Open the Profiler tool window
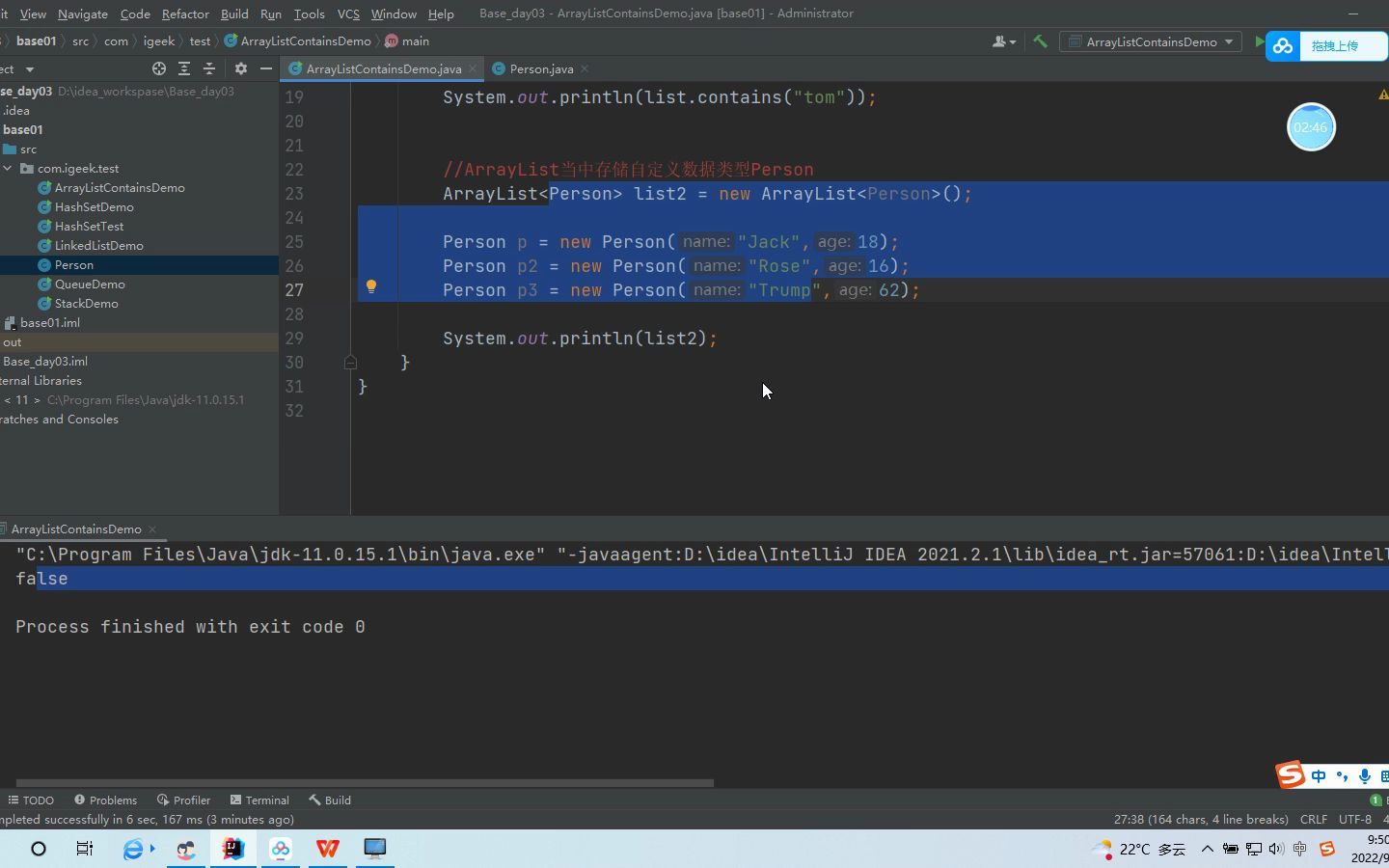The image size is (1389, 868). (184, 800)
